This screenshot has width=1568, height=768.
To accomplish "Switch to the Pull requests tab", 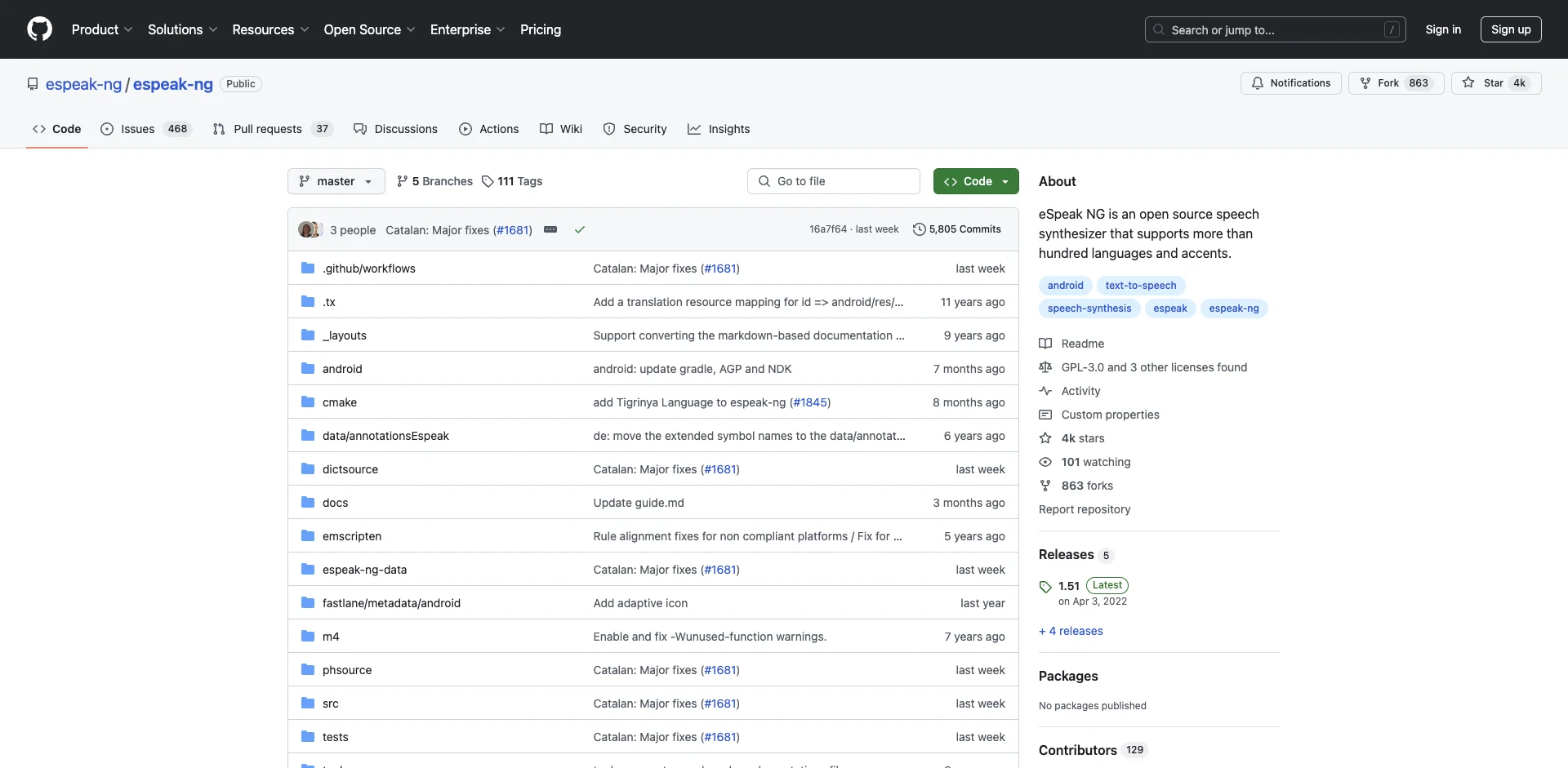I will coord(273,129).
